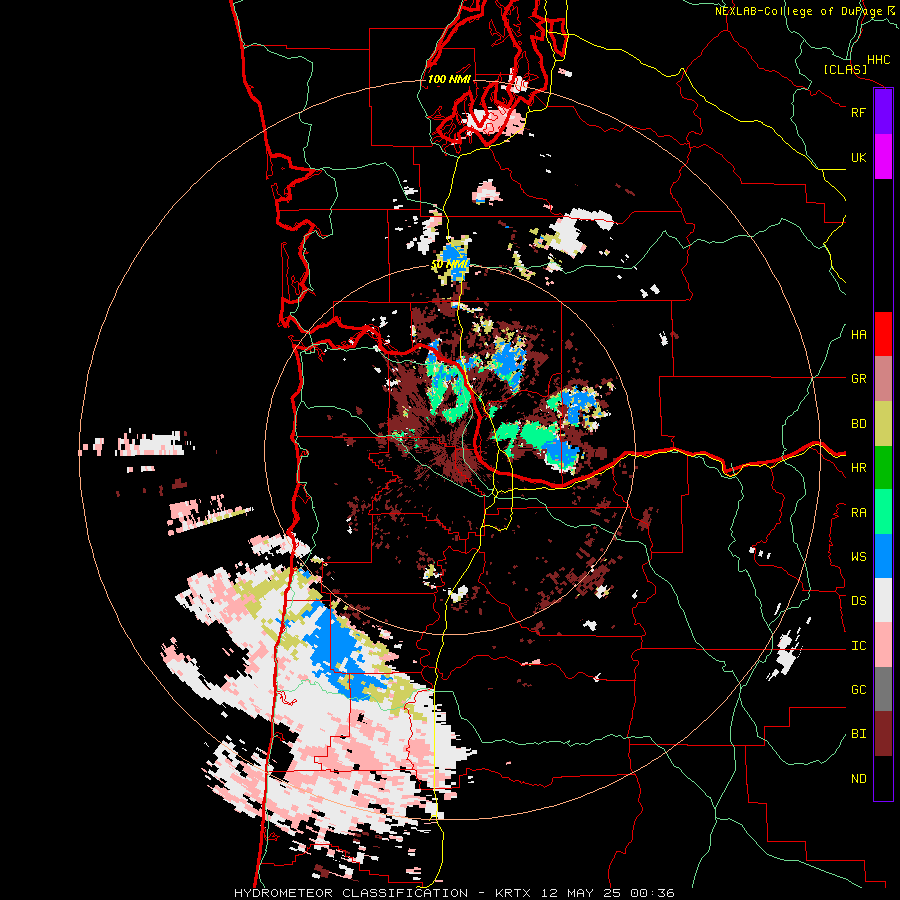Viewport: 900px width, 900px height.
Task: Click the brown BI legend swatch
Action: [883, 734]
